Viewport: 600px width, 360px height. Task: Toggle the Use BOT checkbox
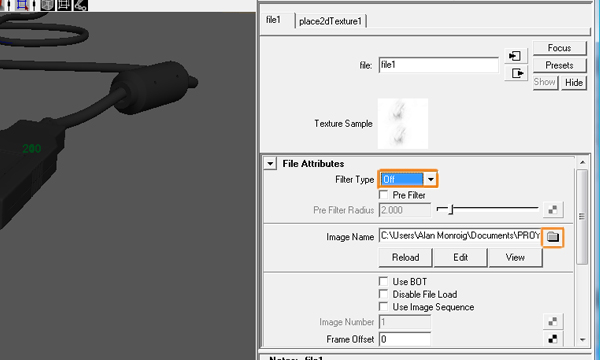coord(383,281)
